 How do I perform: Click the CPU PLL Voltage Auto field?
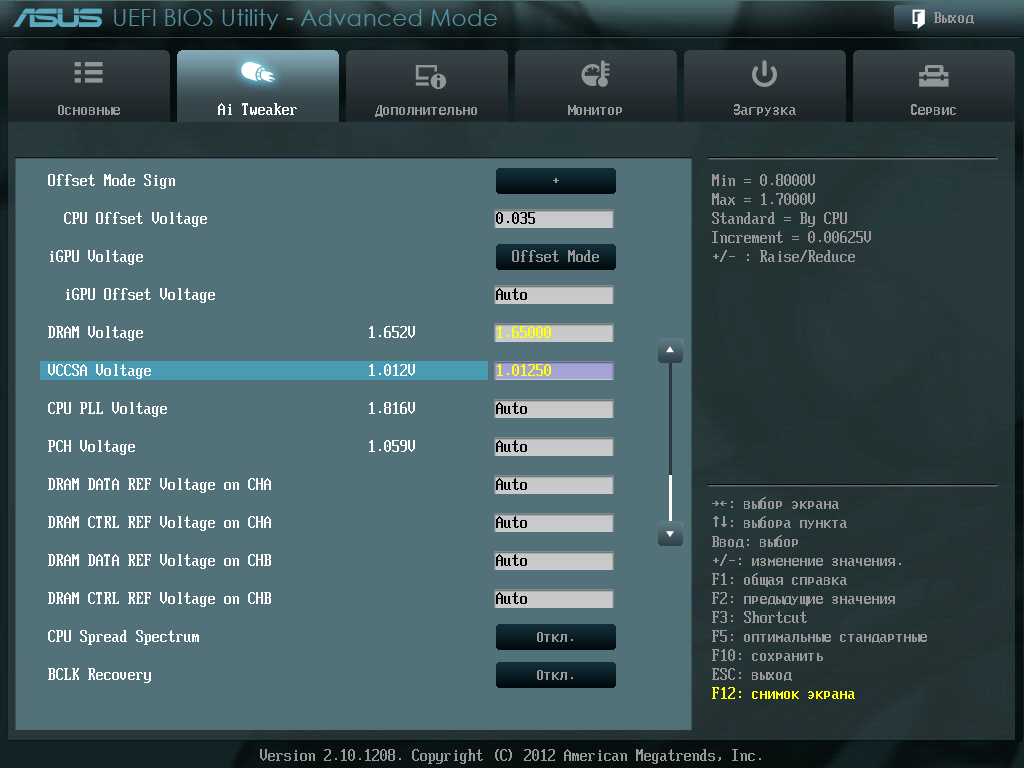554,409
